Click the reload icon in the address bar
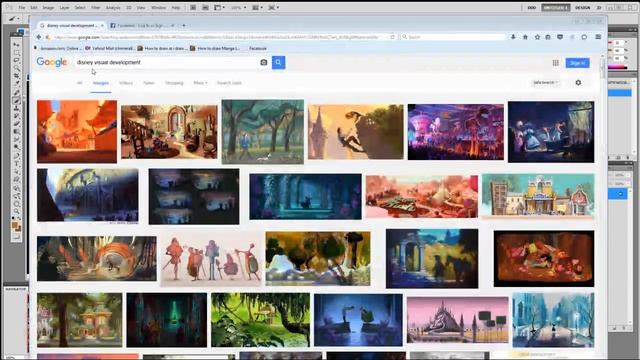The height and width of the screenshot is (360, 640). [392, 37]
